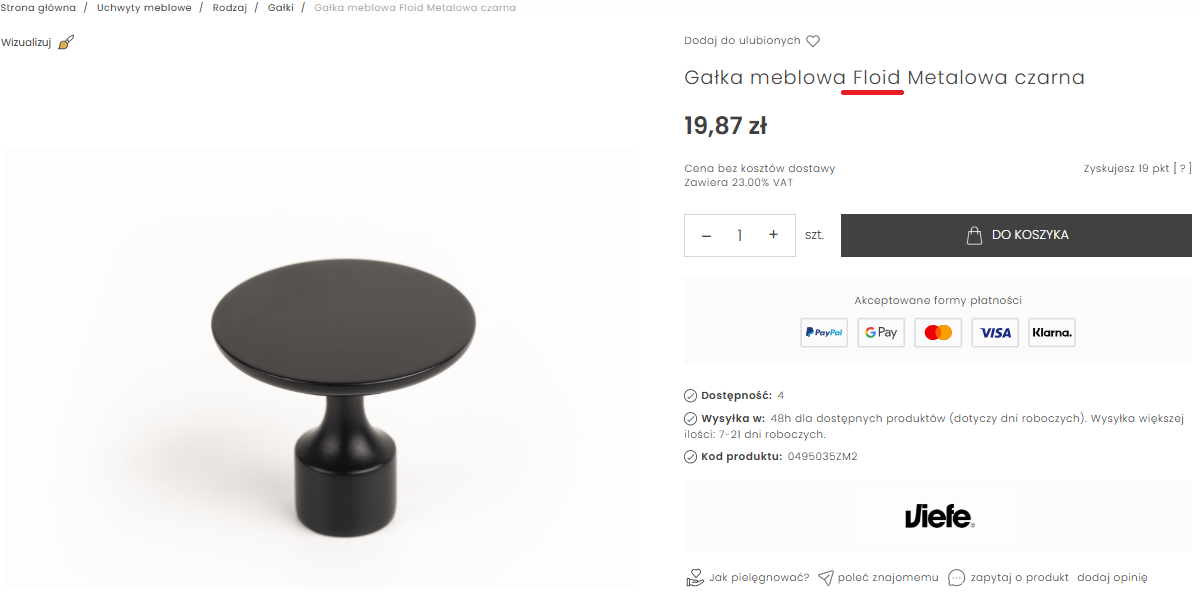The height and width of the screenshot is (599, 1200).
Task: Go to Strona główna breadcrumb
Action: [x=38, y=8]
